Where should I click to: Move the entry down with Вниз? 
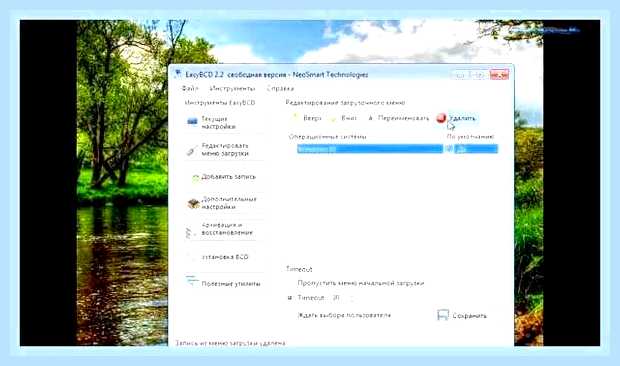coord(344,118)
